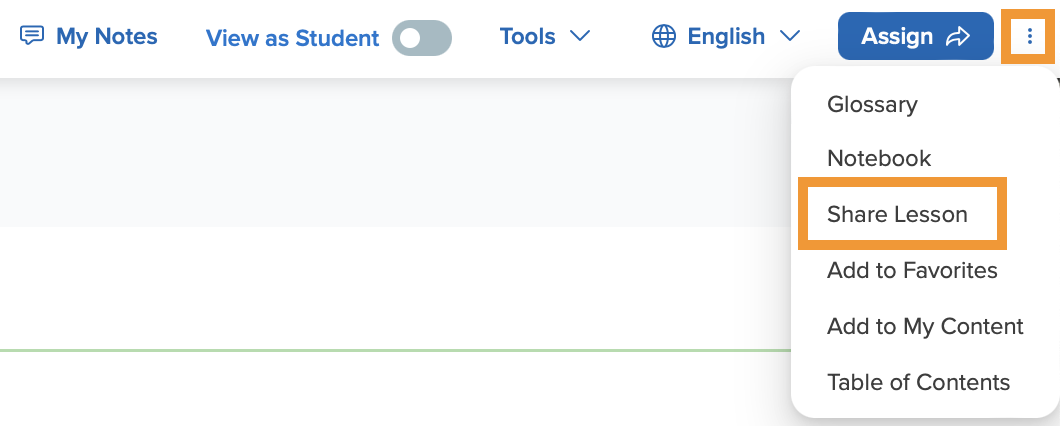
Task: Click the green progress line
Action: pyautogui.click(x=395, y=350)
